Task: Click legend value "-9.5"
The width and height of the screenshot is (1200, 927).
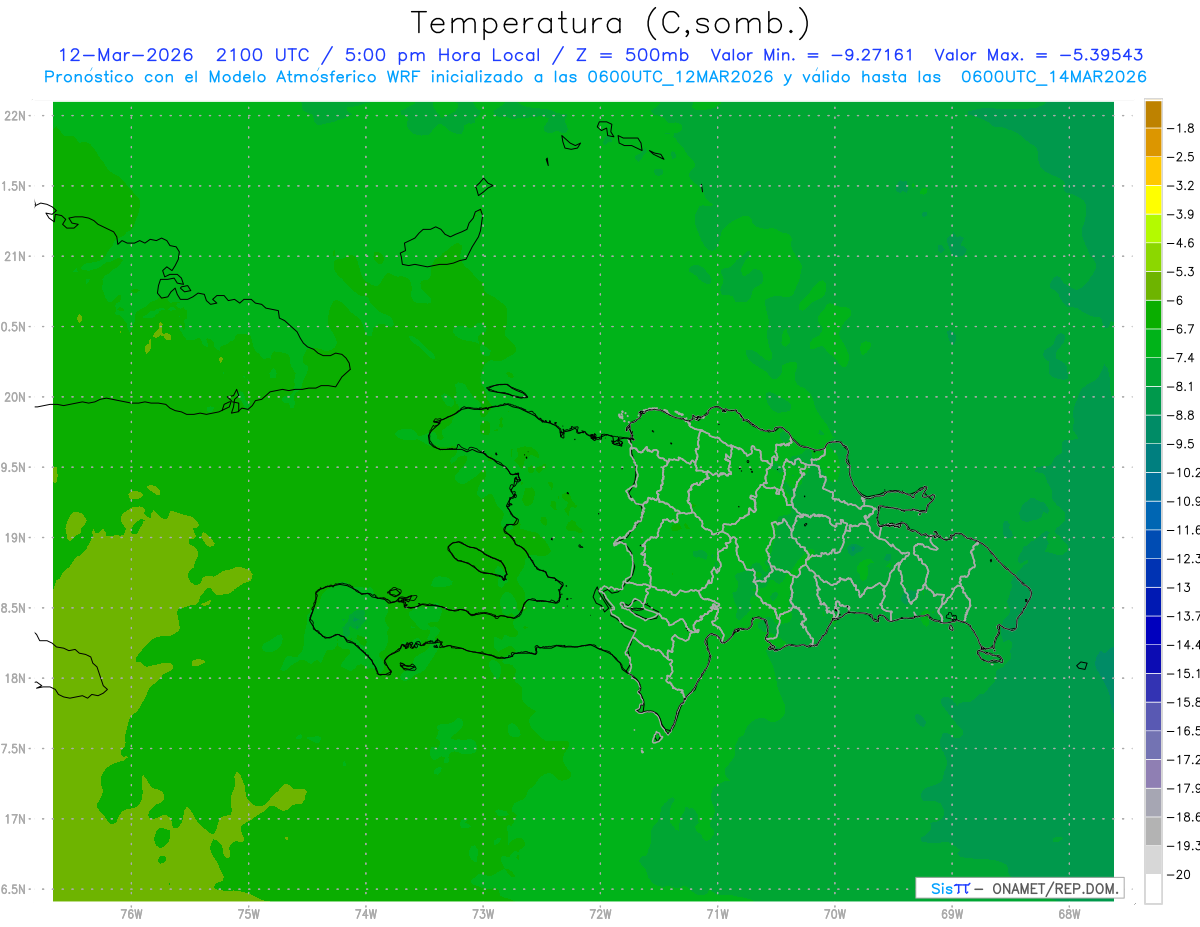Action: [1183, 444]
